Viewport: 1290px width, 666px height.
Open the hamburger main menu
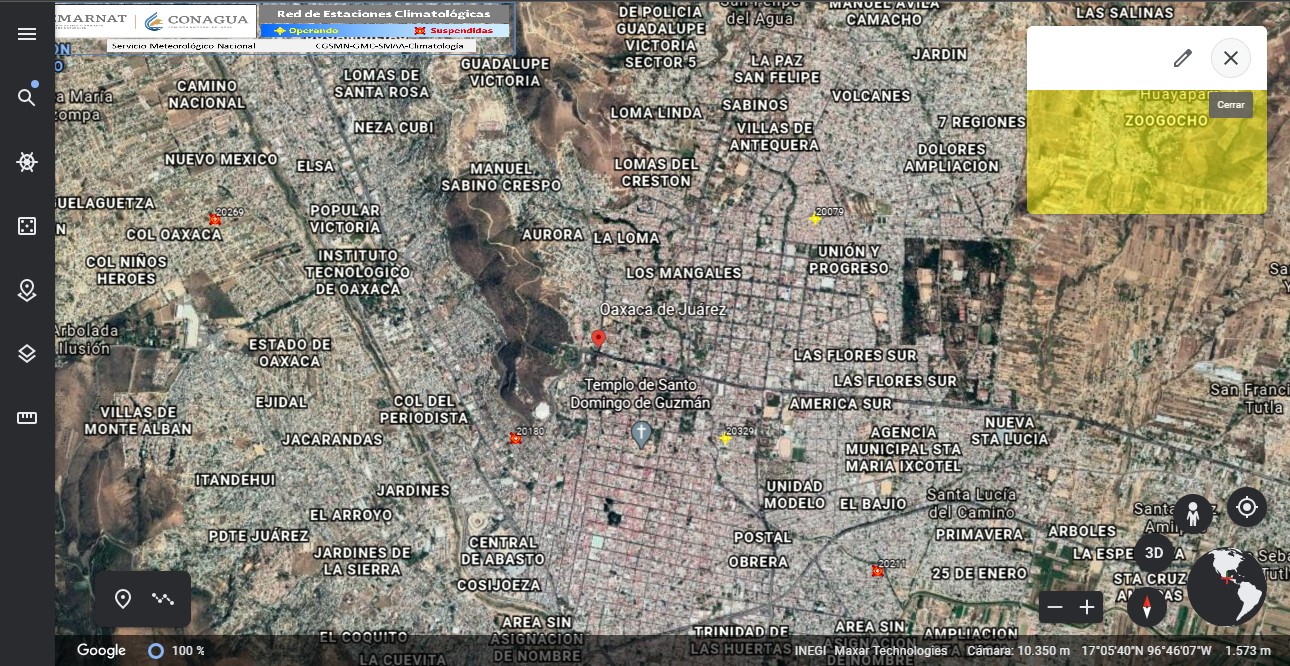click(x=27, y=34)
